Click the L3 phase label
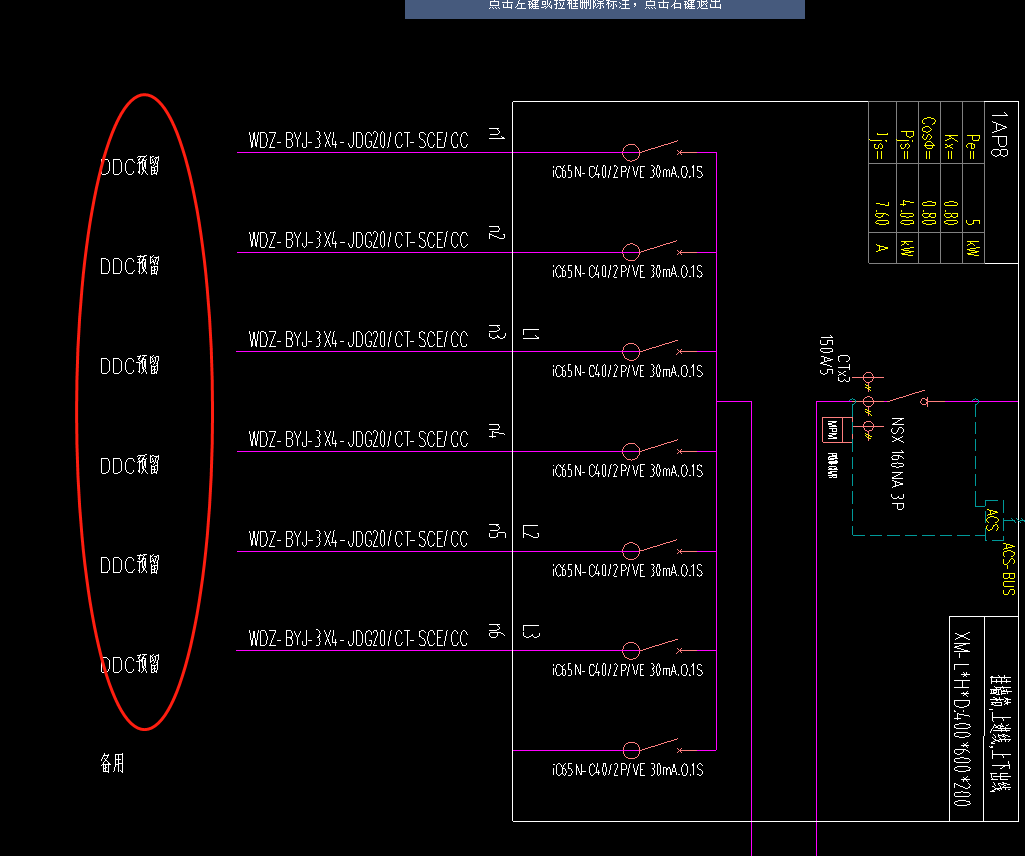 [x=531, y=631]
